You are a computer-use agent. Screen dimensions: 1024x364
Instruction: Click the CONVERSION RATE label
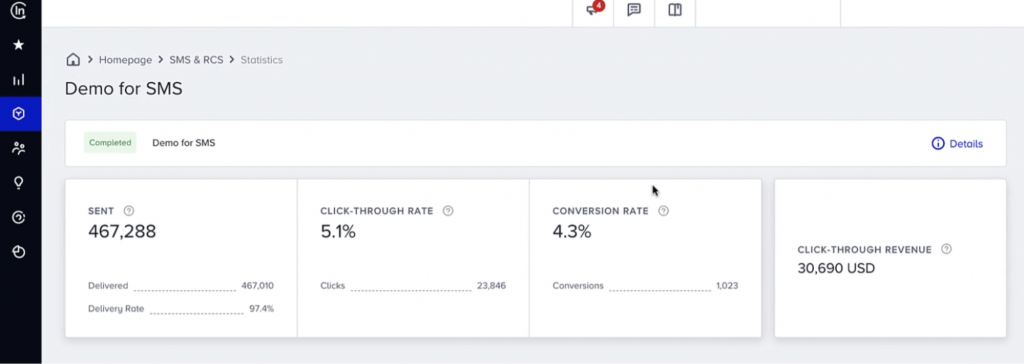tap(600, 211)
